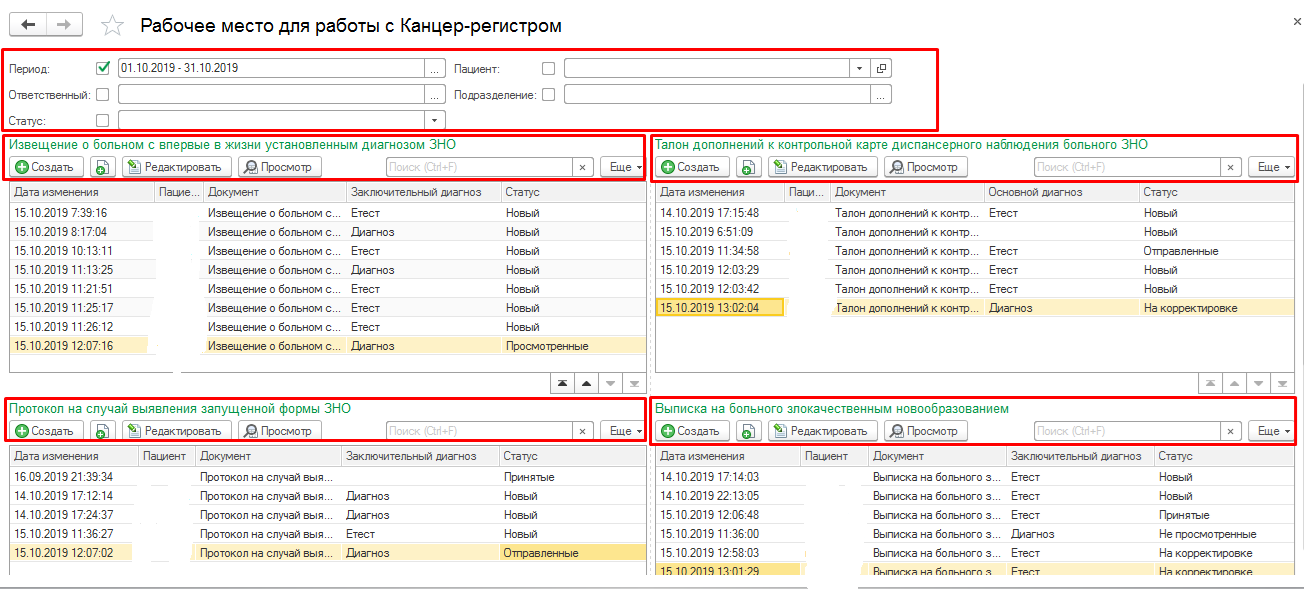Add this page to favorites with the star
This screenshot has width=1304, height=589.
pyautogui.click(x=114, y=26)
